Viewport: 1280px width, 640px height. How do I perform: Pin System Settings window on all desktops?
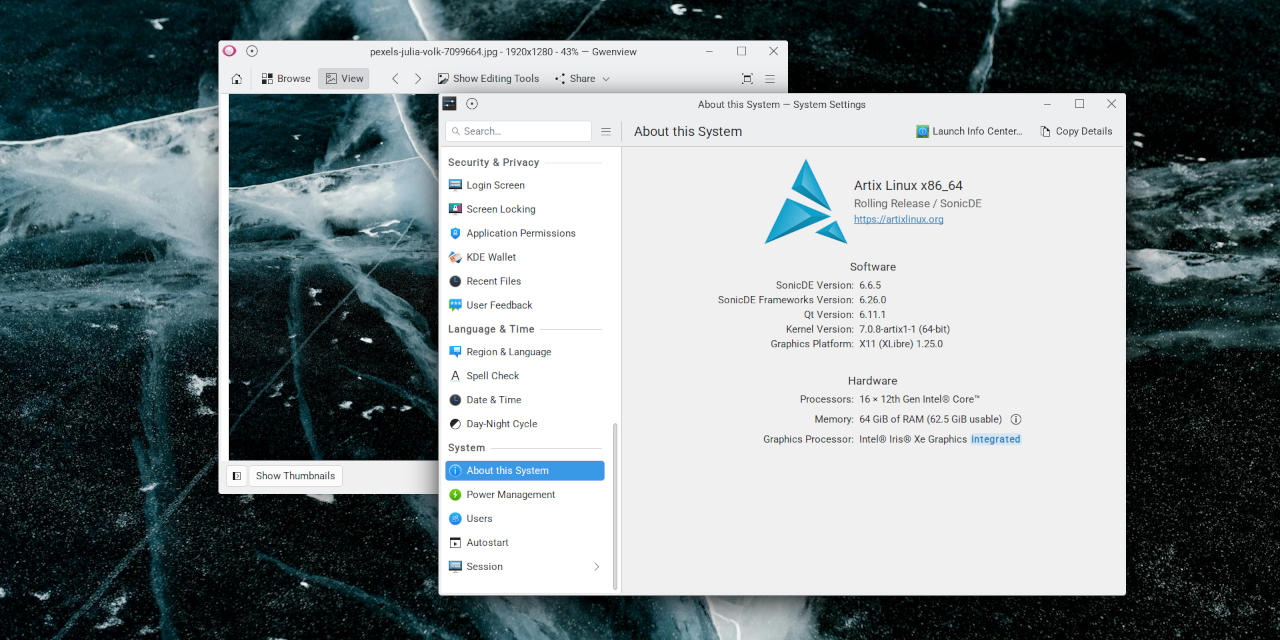[472, 104]
